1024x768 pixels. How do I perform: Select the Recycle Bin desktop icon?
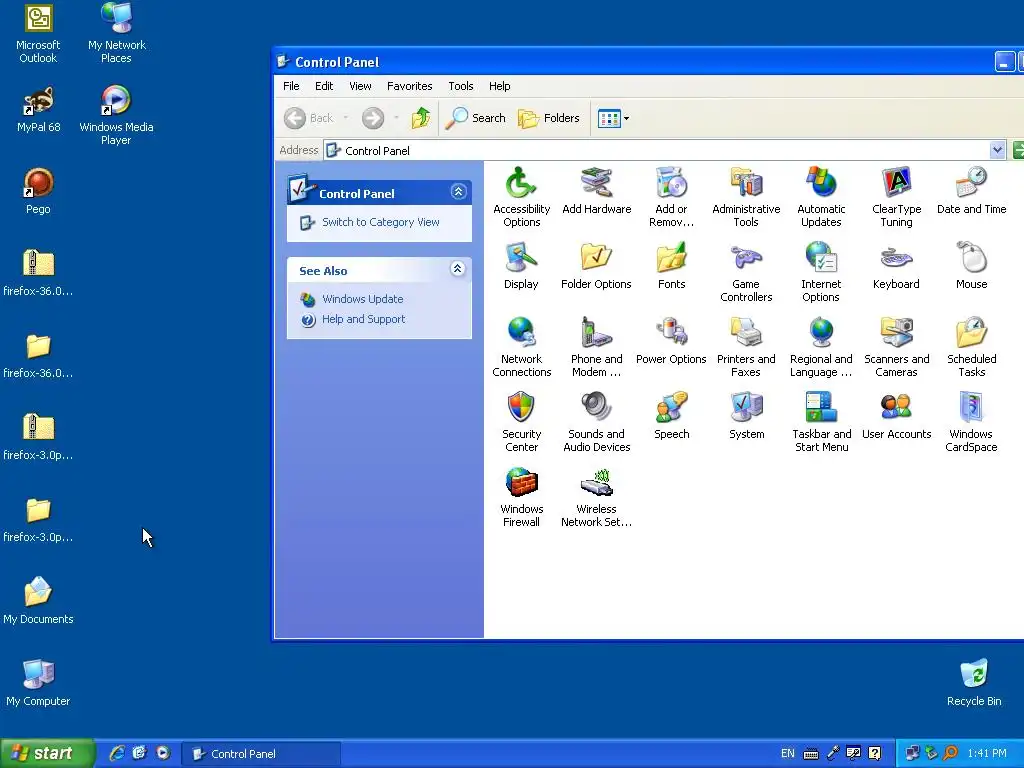pyautogui.click(x=974, y=682)
